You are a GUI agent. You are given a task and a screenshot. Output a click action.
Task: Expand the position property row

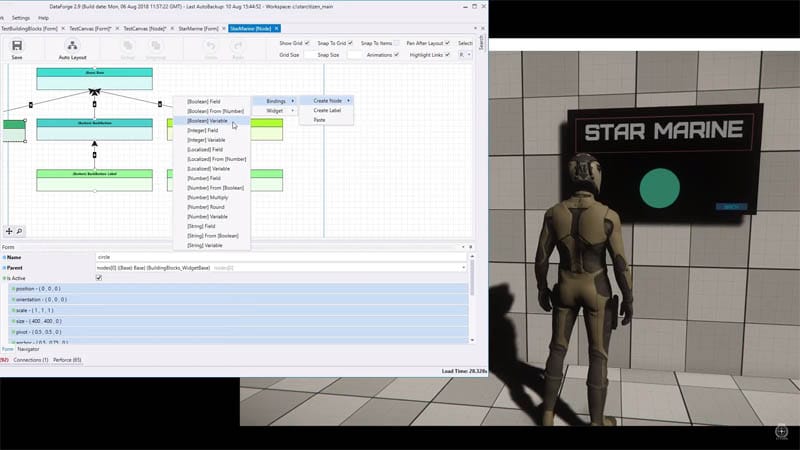[239, 289]
